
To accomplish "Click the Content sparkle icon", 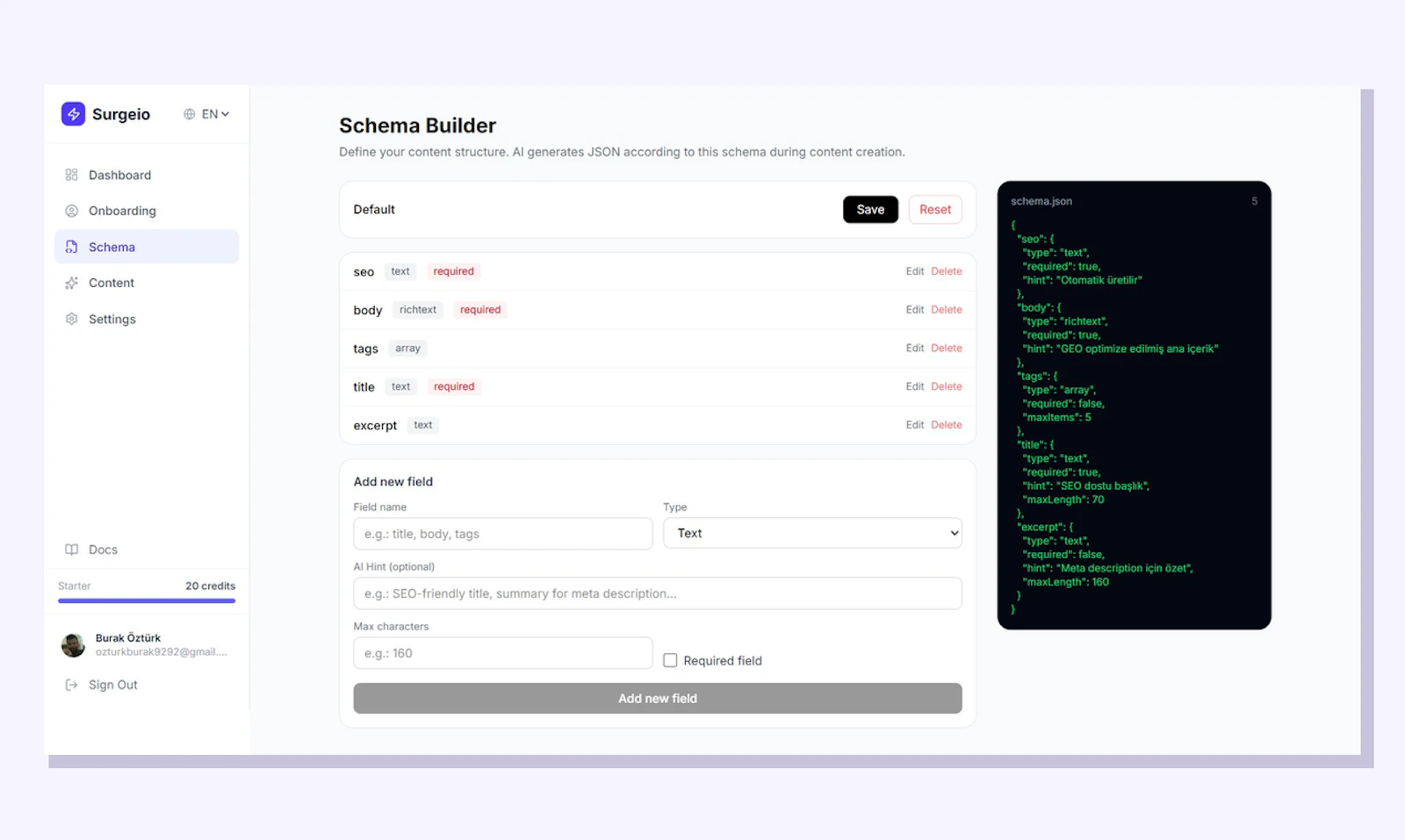I will pos(72,283).
